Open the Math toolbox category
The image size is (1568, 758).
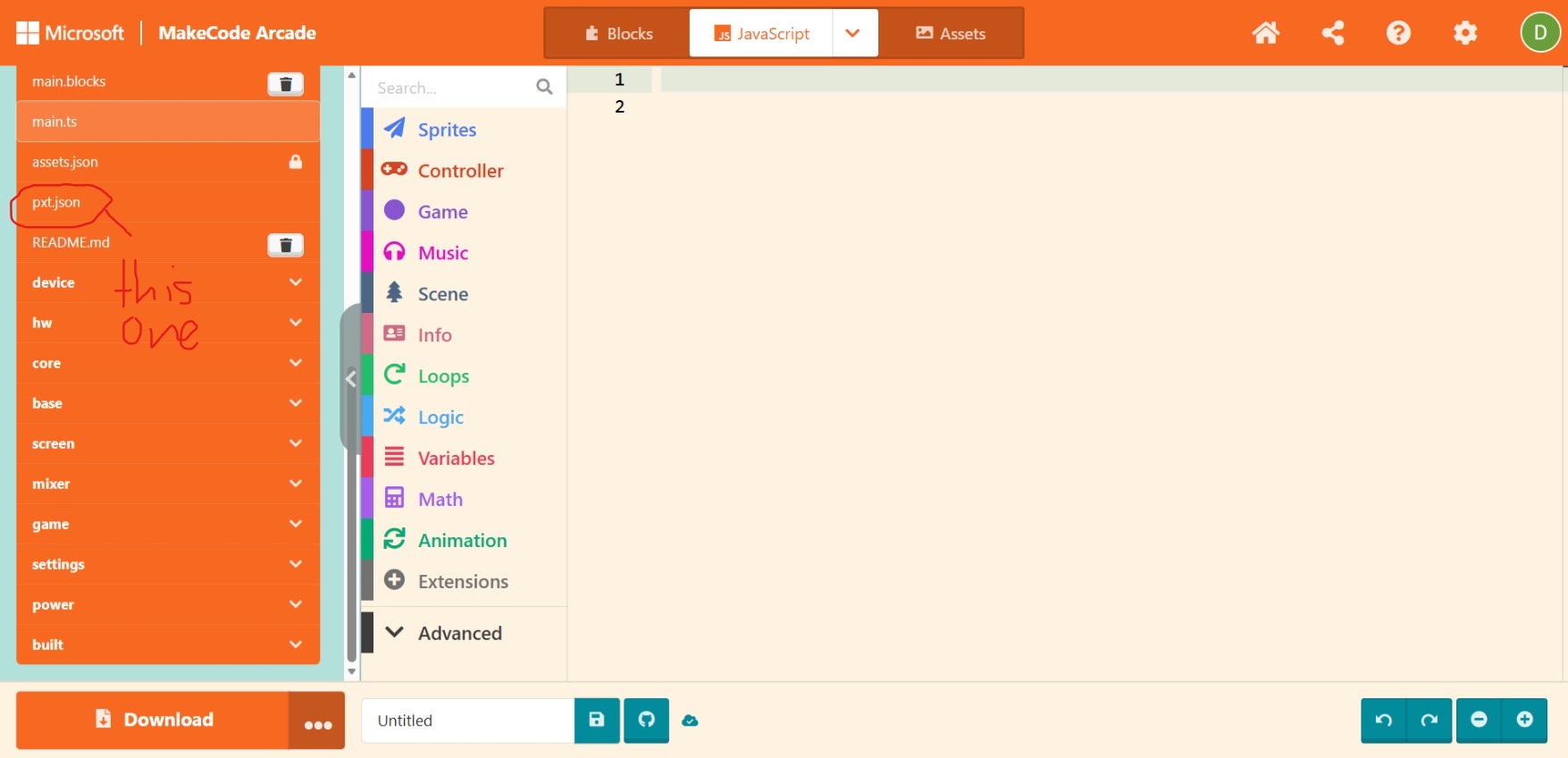pos(464,500)
